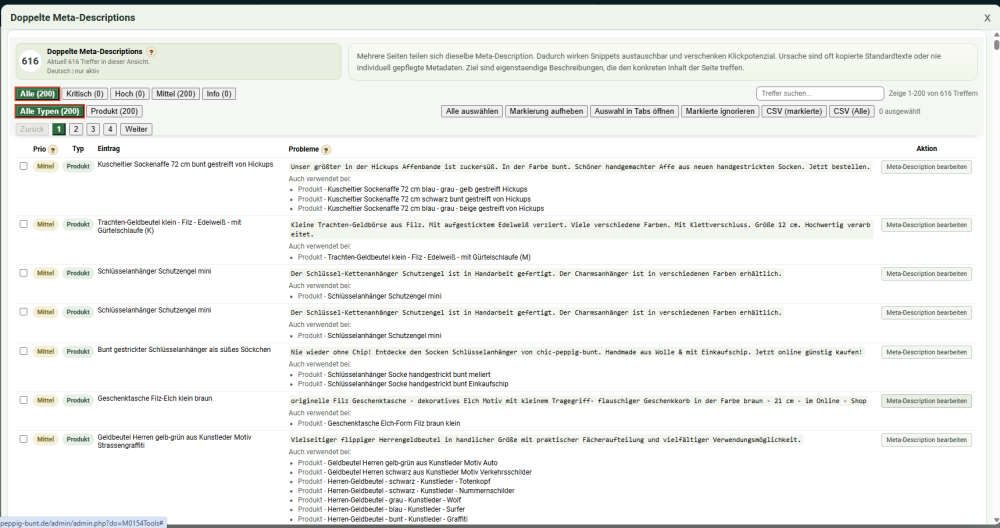Click entry Bunt gestrickter Schlüsselanhänger als süßes Söckchen
This screenshot has width=1000, height=528.
coord(184,349)
